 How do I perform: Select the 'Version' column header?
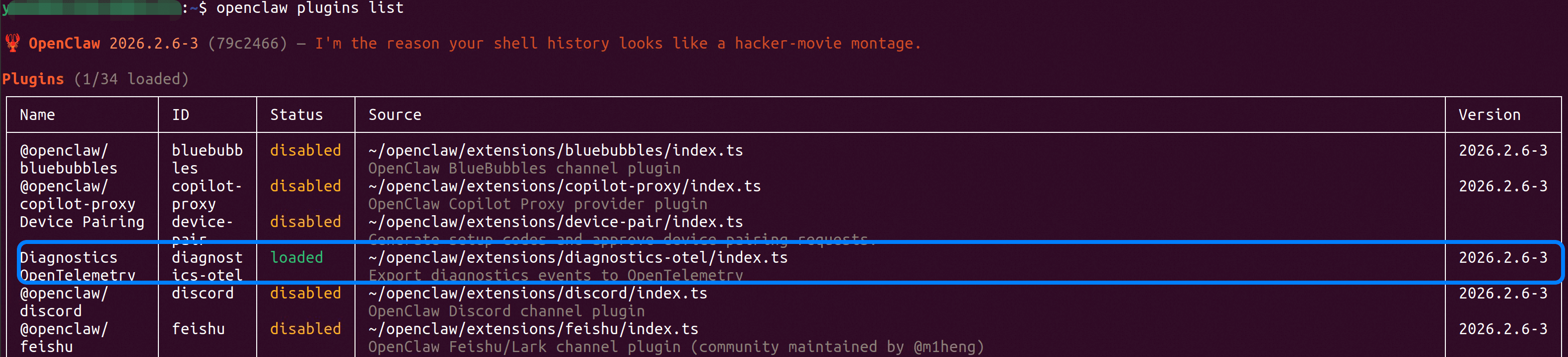click(x=1489, y=115)
